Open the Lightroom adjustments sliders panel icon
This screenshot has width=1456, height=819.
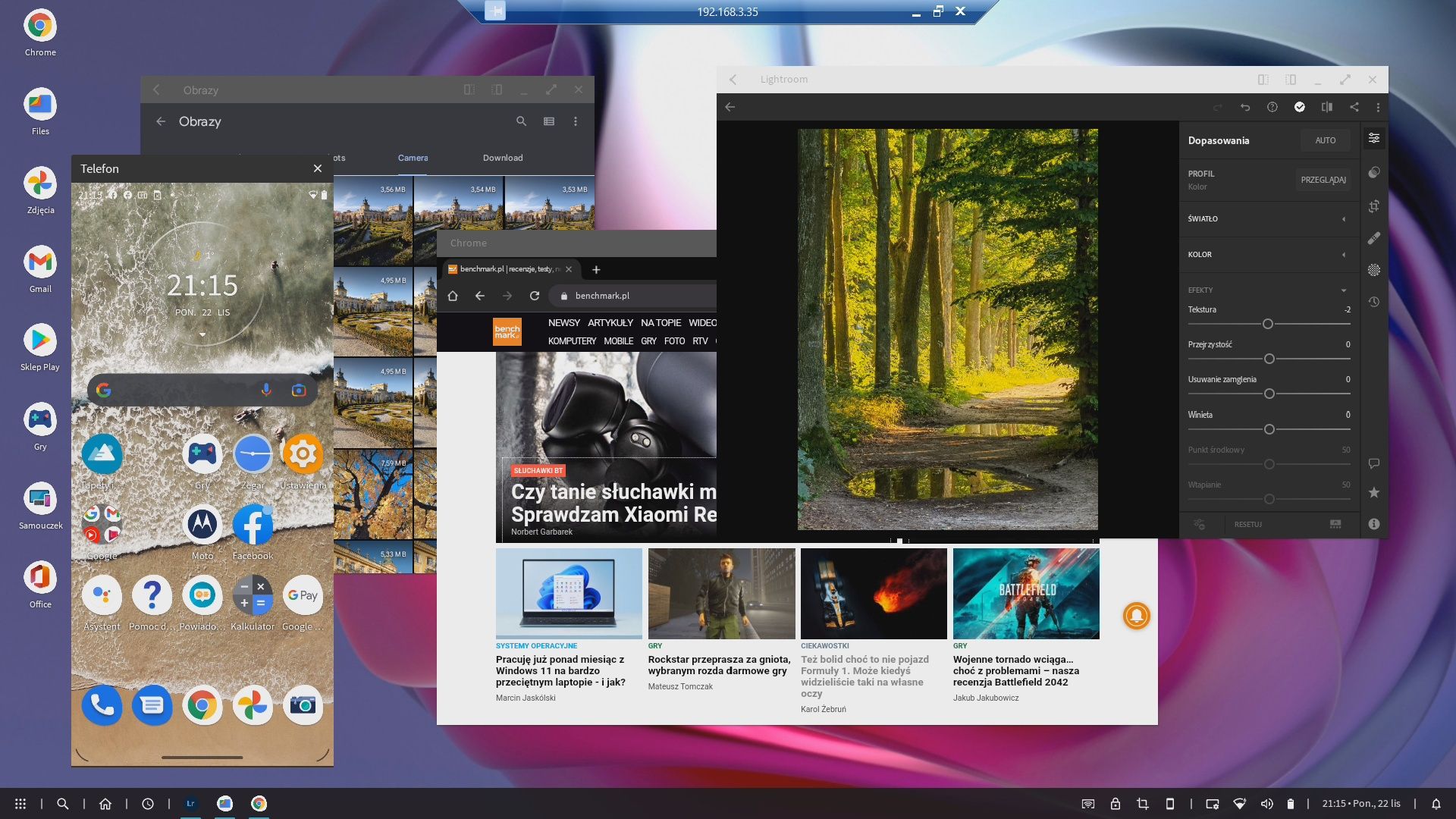[1373, 138]
